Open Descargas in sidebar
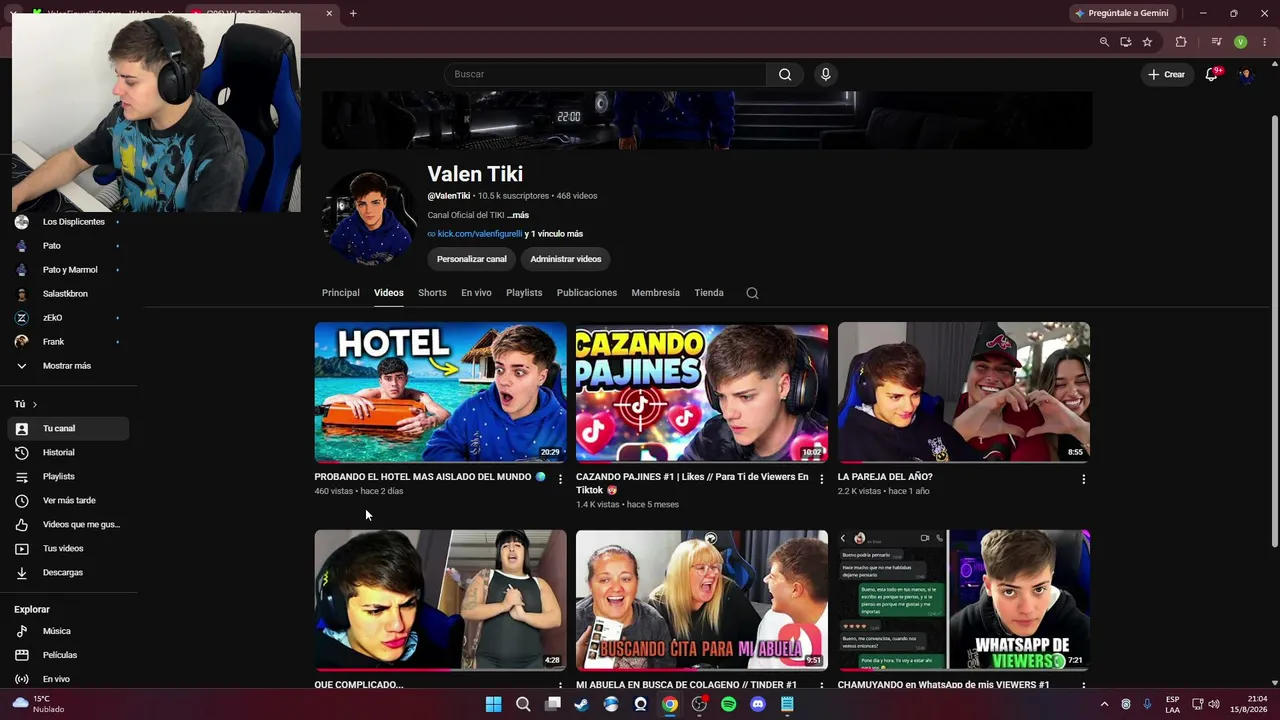1280x720 pixels. 68,573
